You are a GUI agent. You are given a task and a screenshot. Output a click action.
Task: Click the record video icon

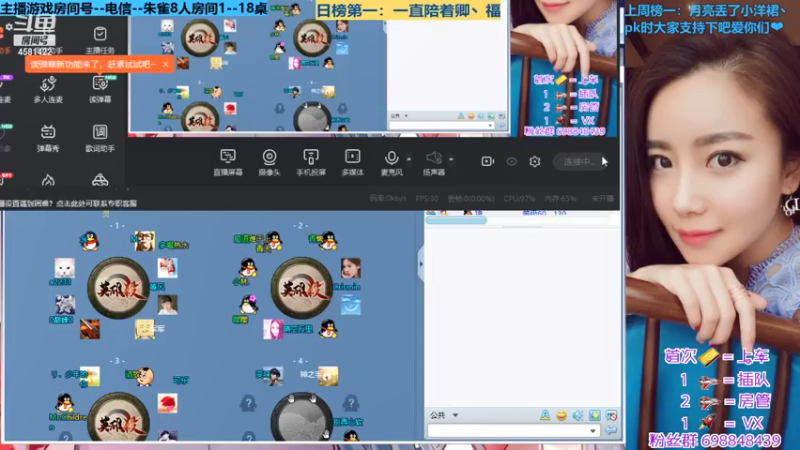pyautogui.click(x=487, y=161)
